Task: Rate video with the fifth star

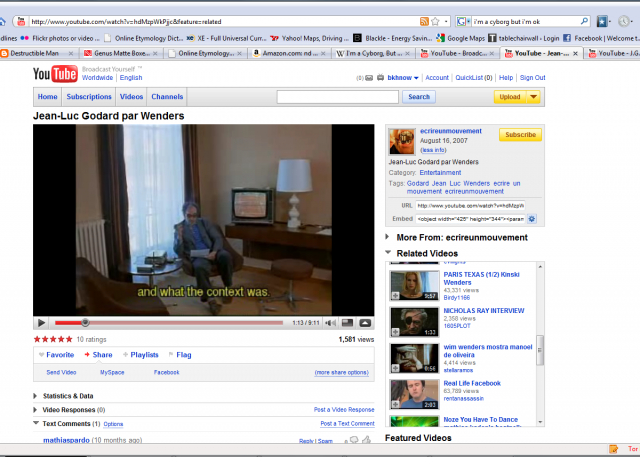Action: click(x=69, y=339)
